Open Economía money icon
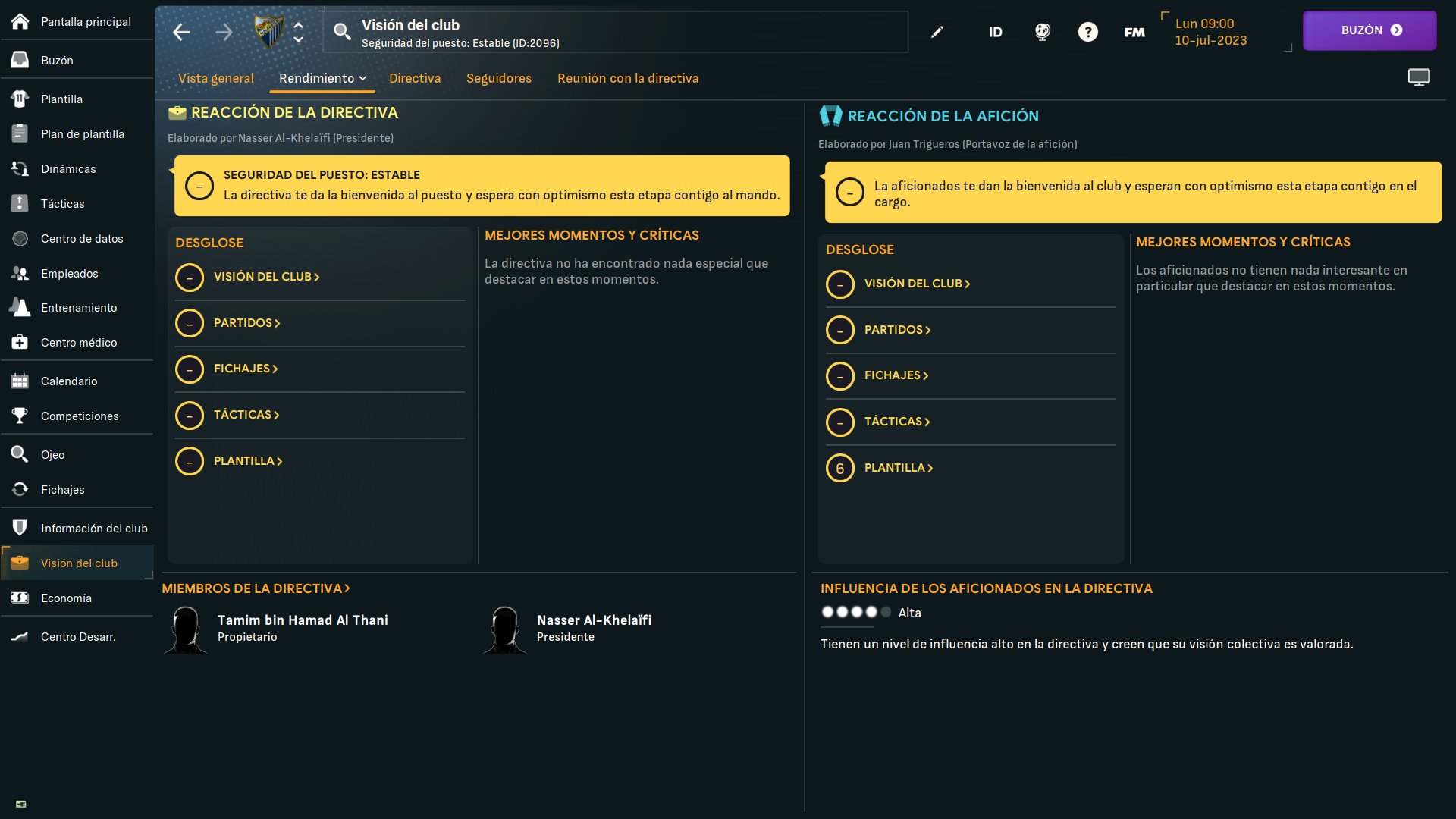 pyautogui.click(x=20, y=598)
